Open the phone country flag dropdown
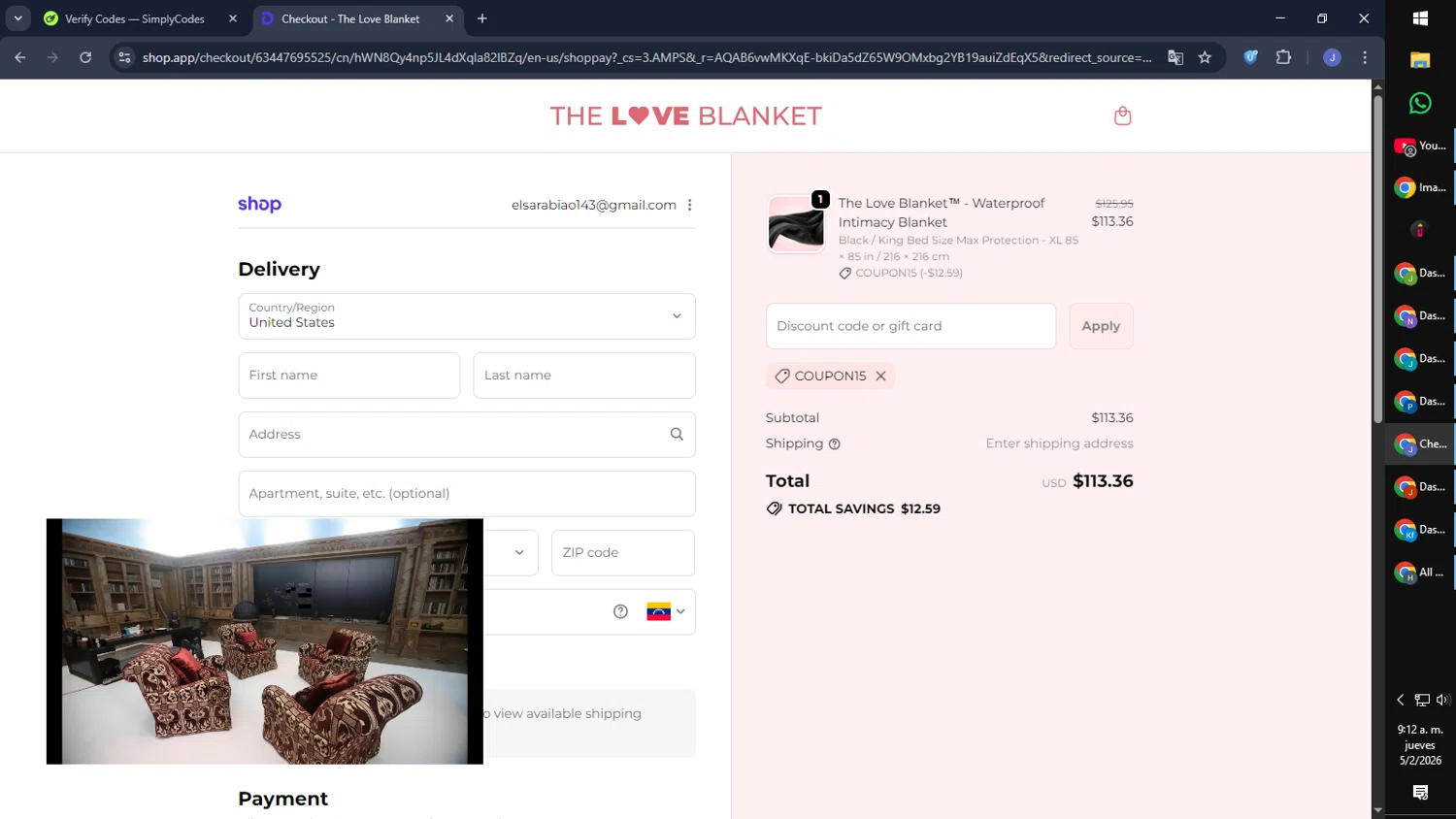Screen dimensions: 1456x819 click(666, 611)
